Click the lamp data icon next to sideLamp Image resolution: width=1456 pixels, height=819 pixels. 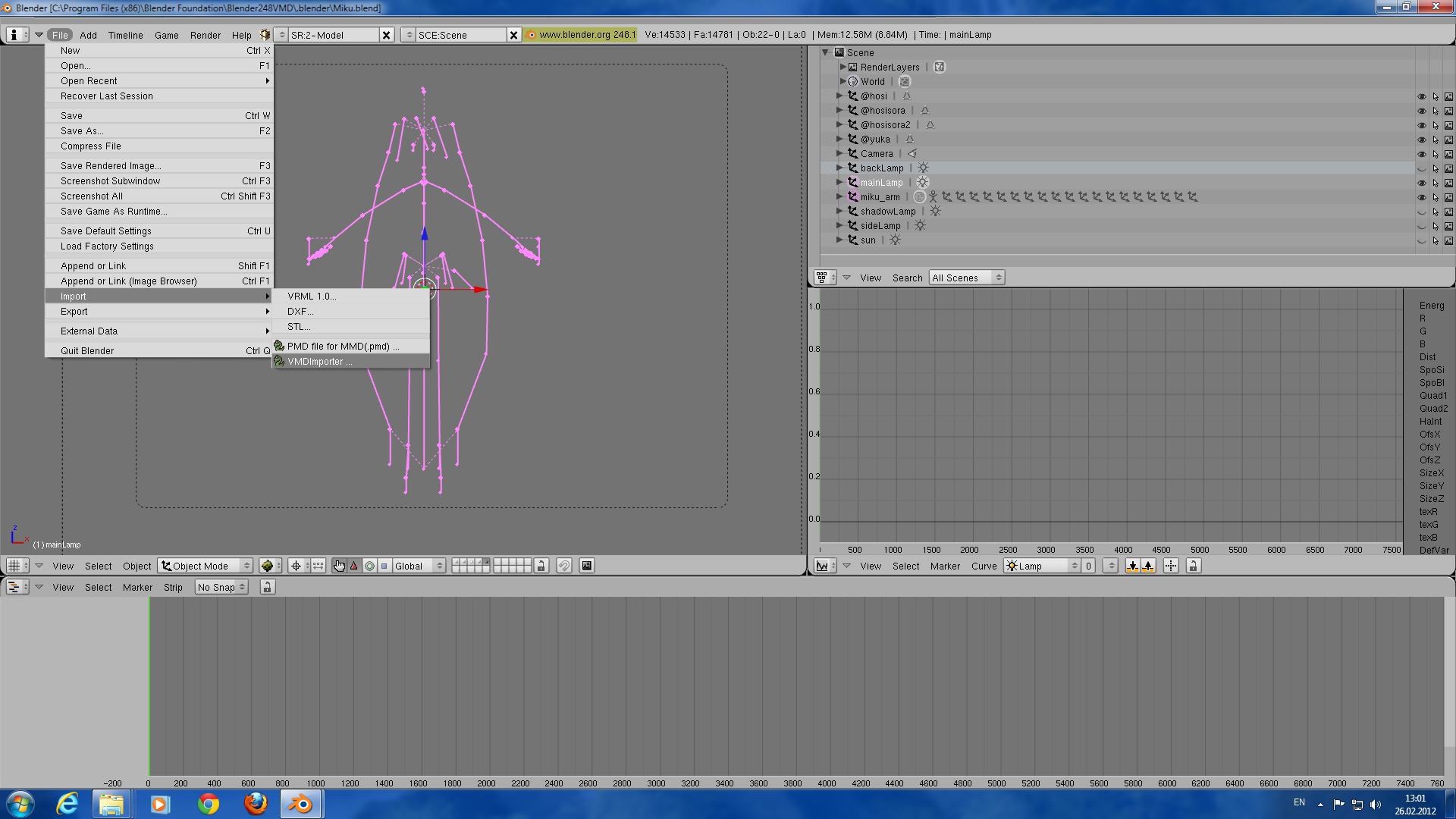click(x=920, y=226)
